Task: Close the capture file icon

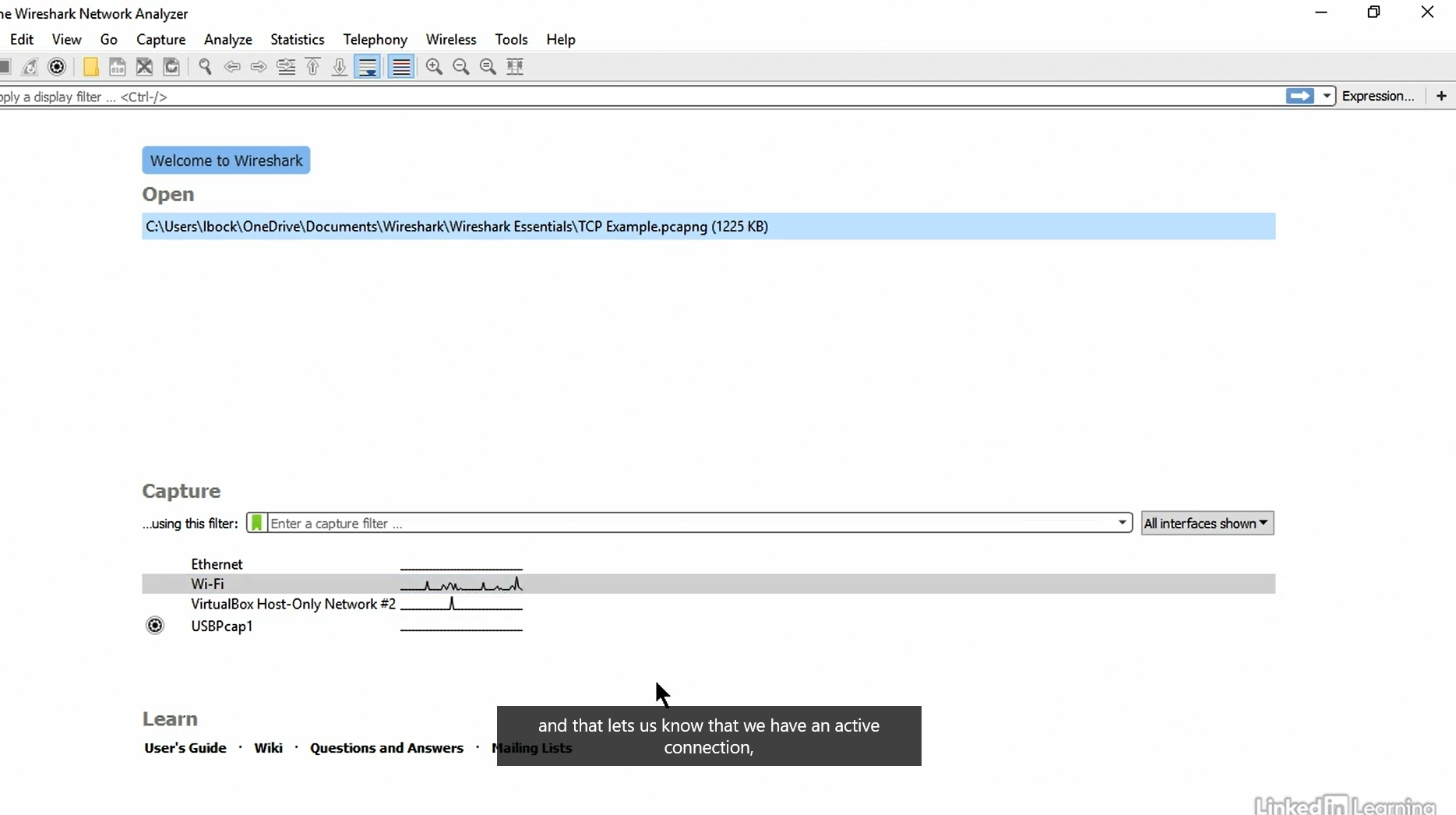Action: point(144,67)
